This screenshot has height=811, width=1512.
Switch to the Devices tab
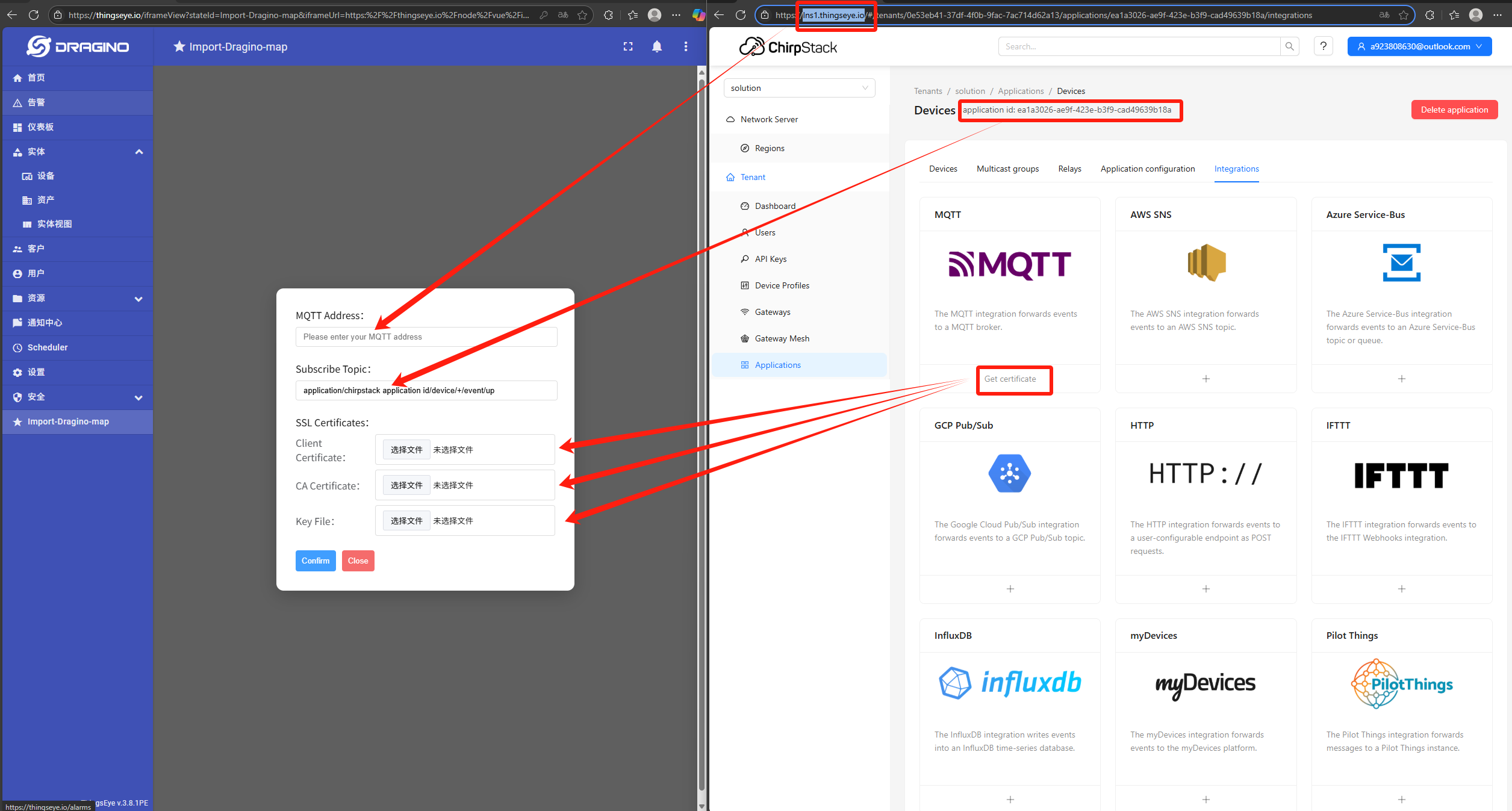(943, 169)
